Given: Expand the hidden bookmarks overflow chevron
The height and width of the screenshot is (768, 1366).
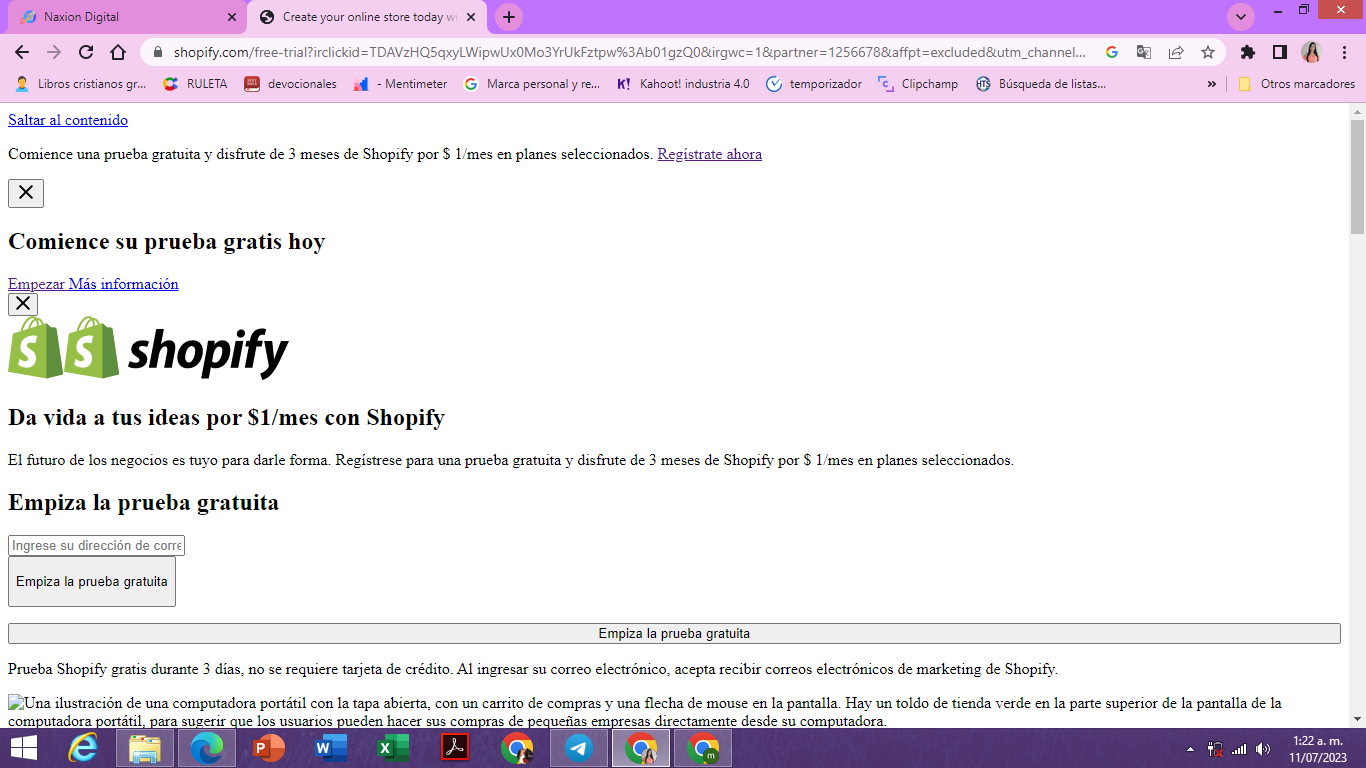Looking at the screenshot, I should tap(1212, 84).
